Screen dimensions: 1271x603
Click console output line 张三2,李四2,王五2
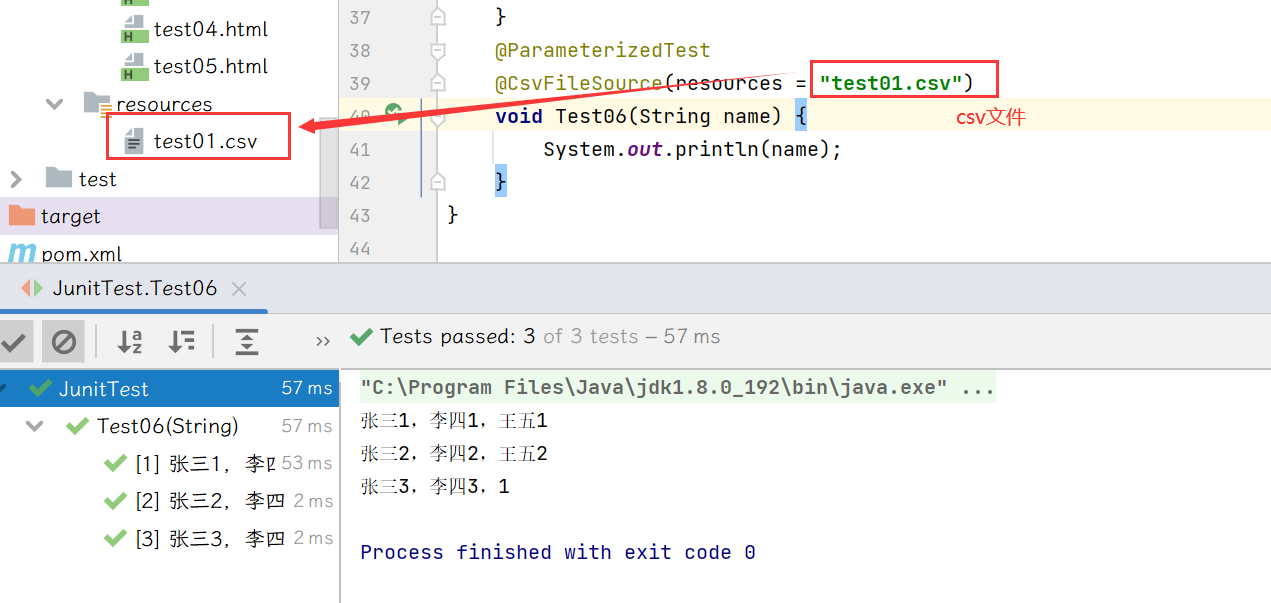pyautogui.click(x=454, y=454)
